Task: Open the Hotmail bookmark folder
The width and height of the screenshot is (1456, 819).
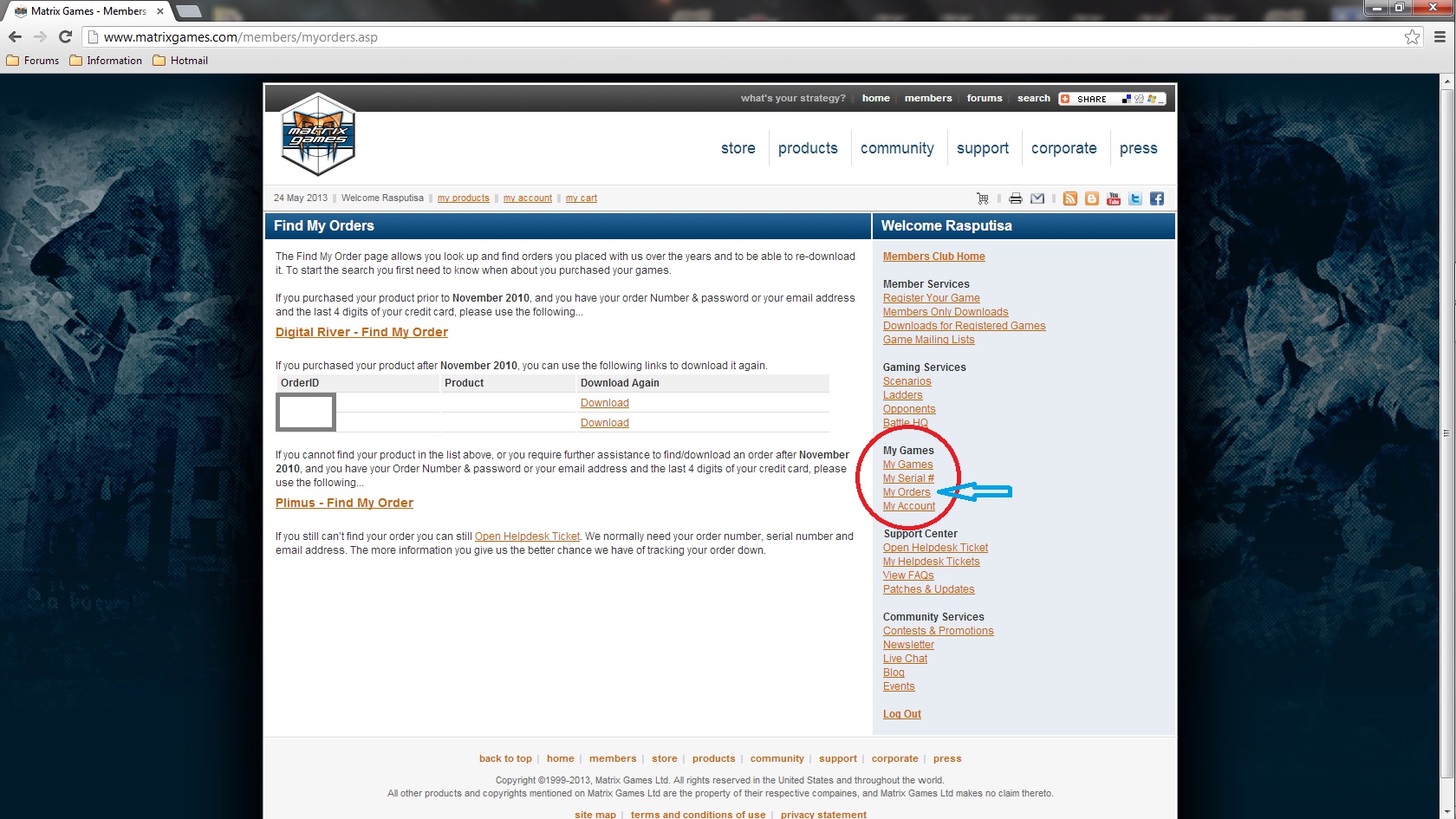Action: click(180, 61)
